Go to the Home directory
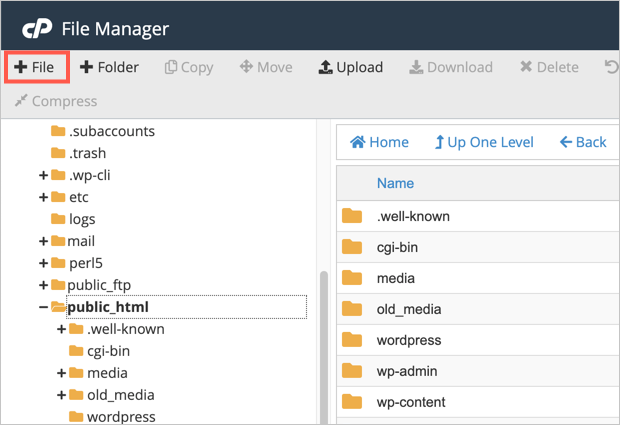Viewport: 620px width, 425px height. pos(379,142)
